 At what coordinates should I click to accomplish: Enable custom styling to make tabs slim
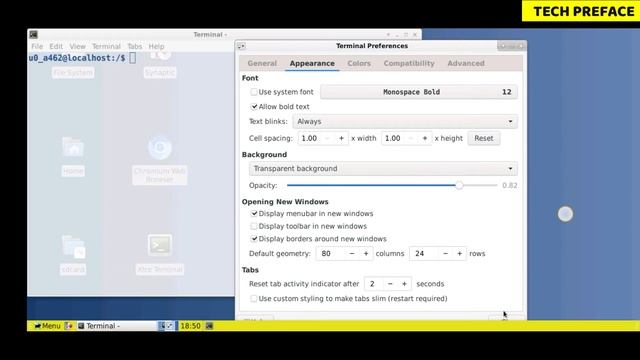click(x=254, y=299)
